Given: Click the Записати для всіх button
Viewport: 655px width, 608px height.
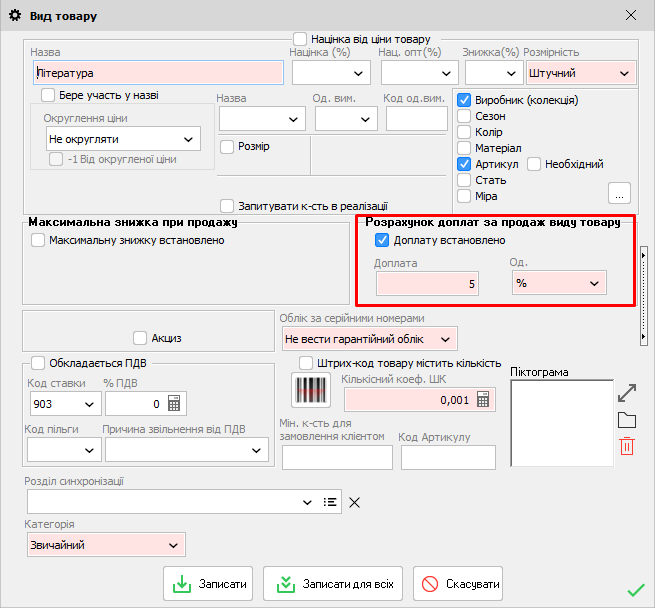Looking at the screenshot, I should pyautogui.click(x=334, y=583).
